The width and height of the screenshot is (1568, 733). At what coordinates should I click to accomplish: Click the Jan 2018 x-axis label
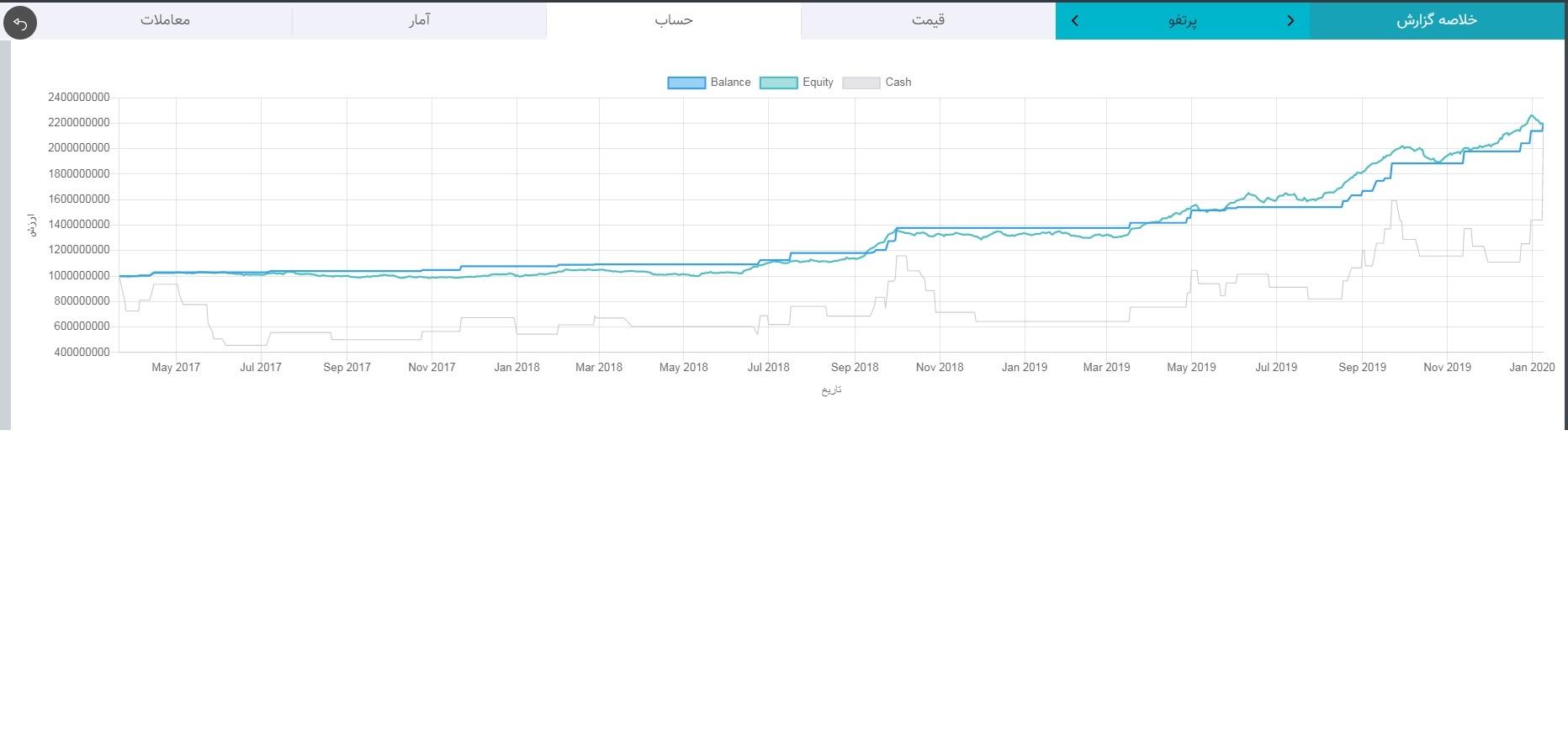pos(516,368)
